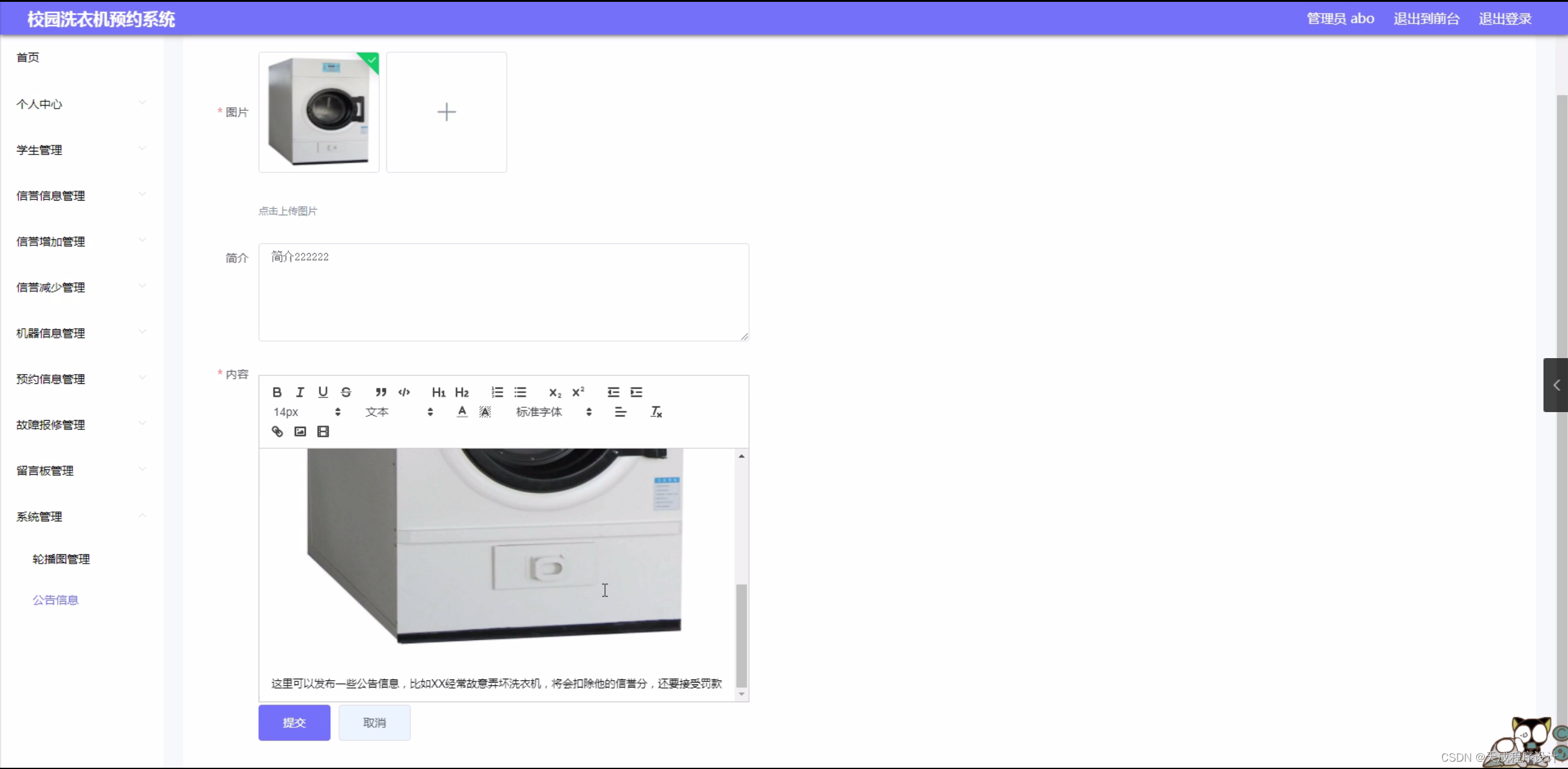Image resolution: width=1568 pixels, height=769 pixels.
Task: Open the 公告信息 menu item
Action: click(x=55, y=599)
